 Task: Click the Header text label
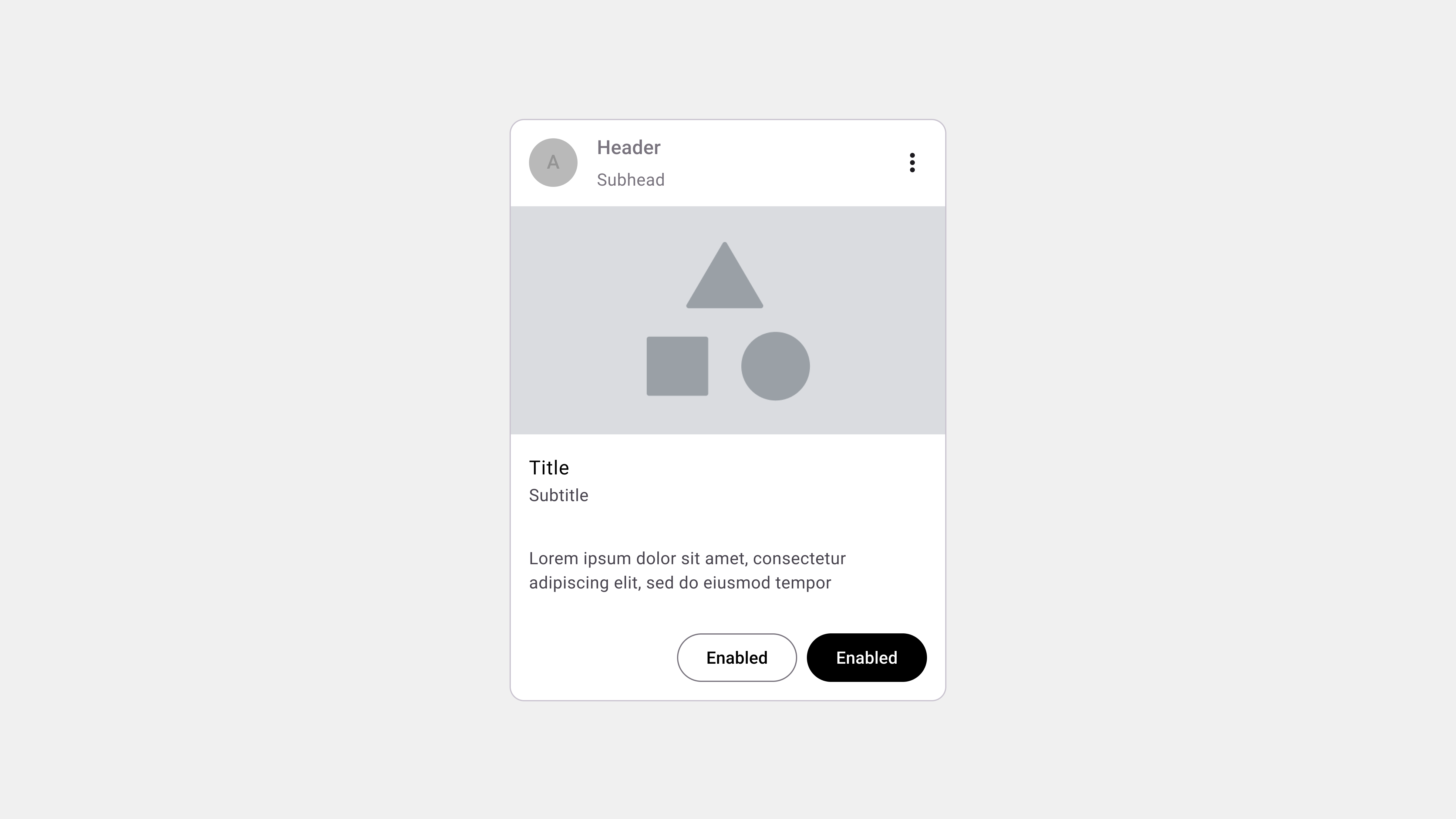[x=628, y=147]
